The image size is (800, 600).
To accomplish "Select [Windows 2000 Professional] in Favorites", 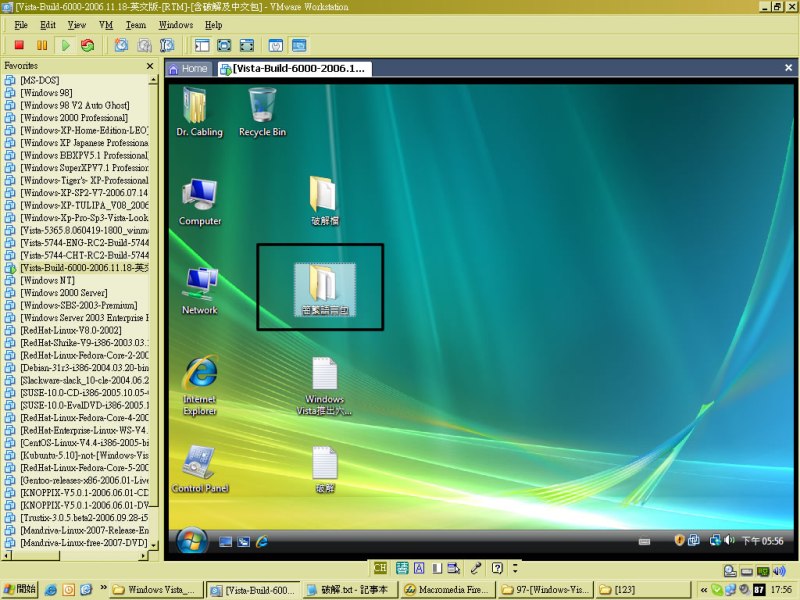I will pyautogui.click(x=73, y=118).
